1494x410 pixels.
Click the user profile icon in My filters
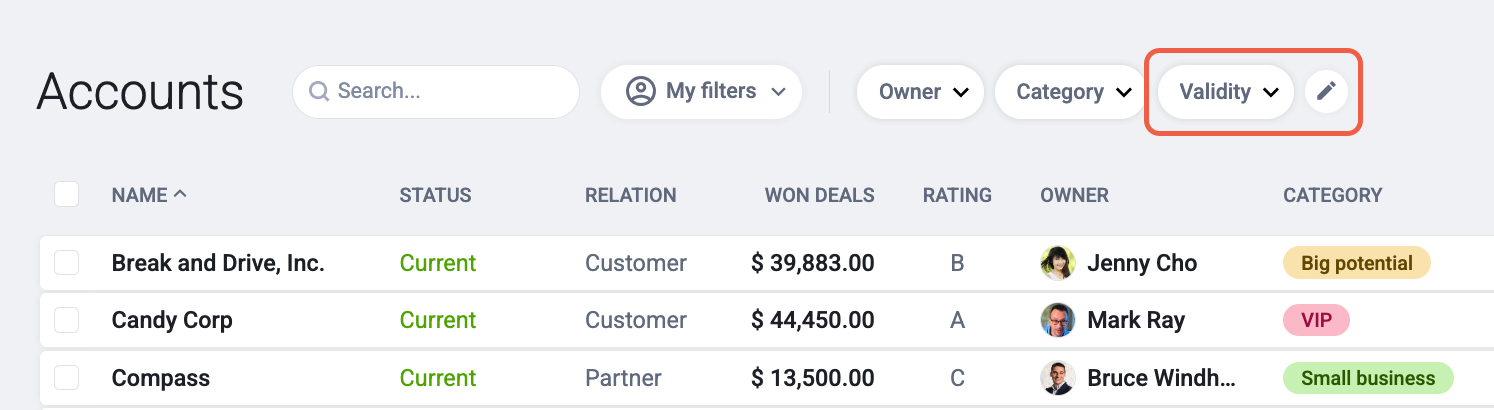pyautogui.click(x=640, y=92)
